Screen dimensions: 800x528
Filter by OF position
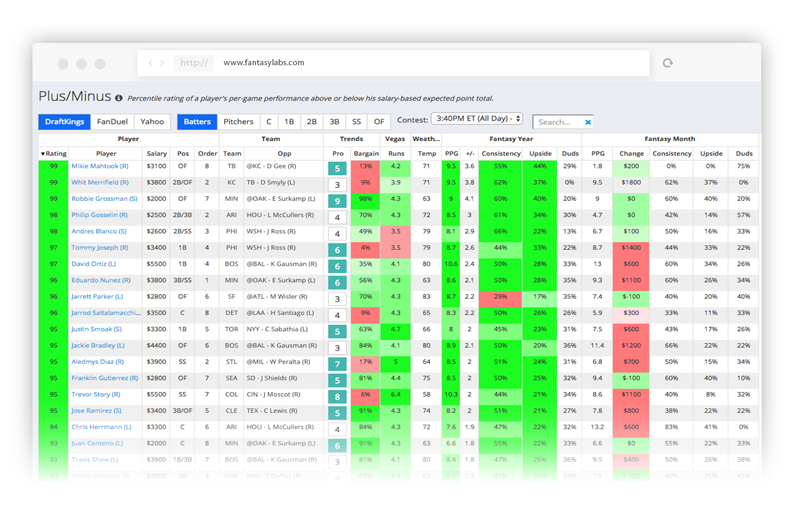click(x=379, y=121)
